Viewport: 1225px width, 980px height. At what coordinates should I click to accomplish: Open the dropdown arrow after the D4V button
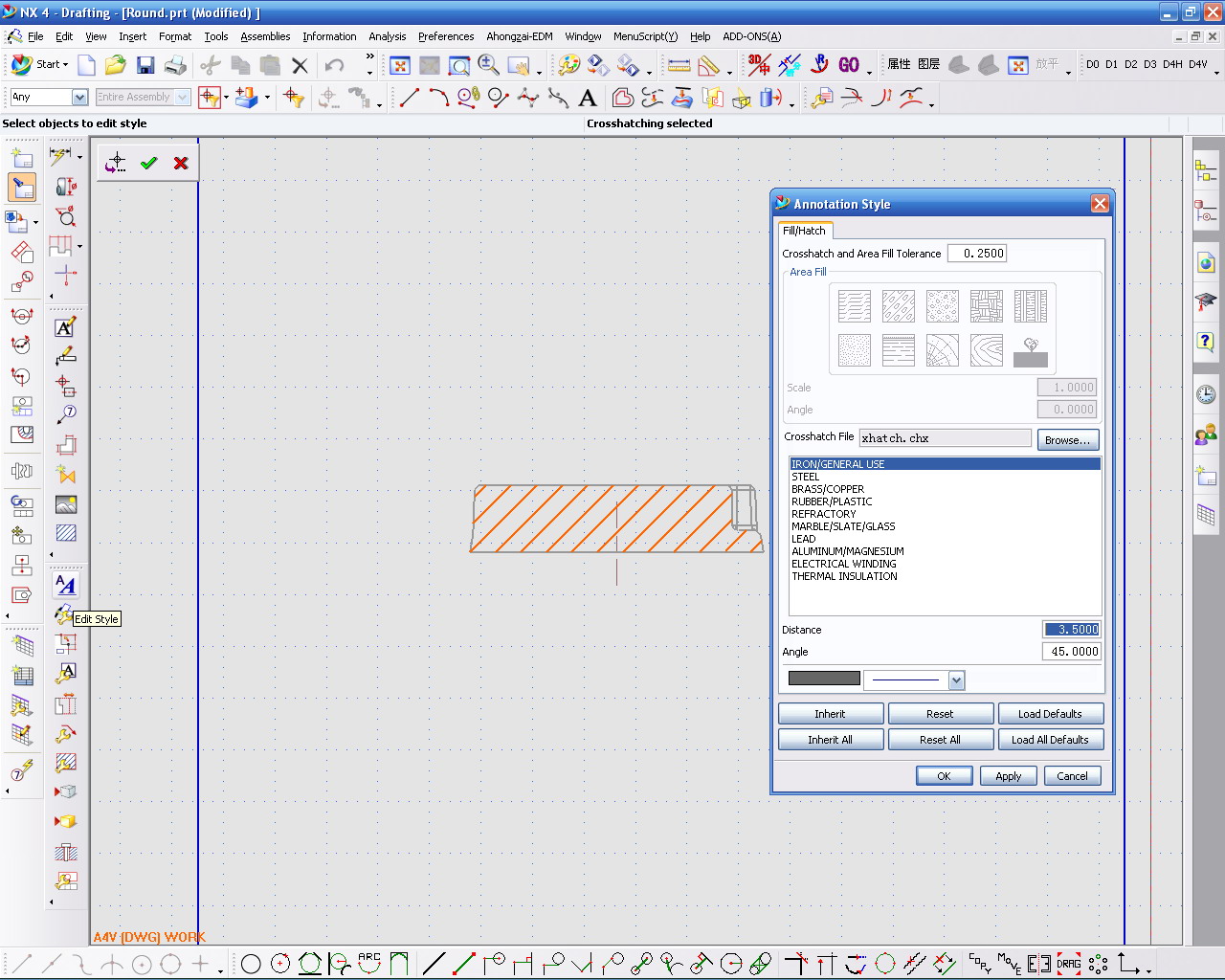tap(1216, 71)
